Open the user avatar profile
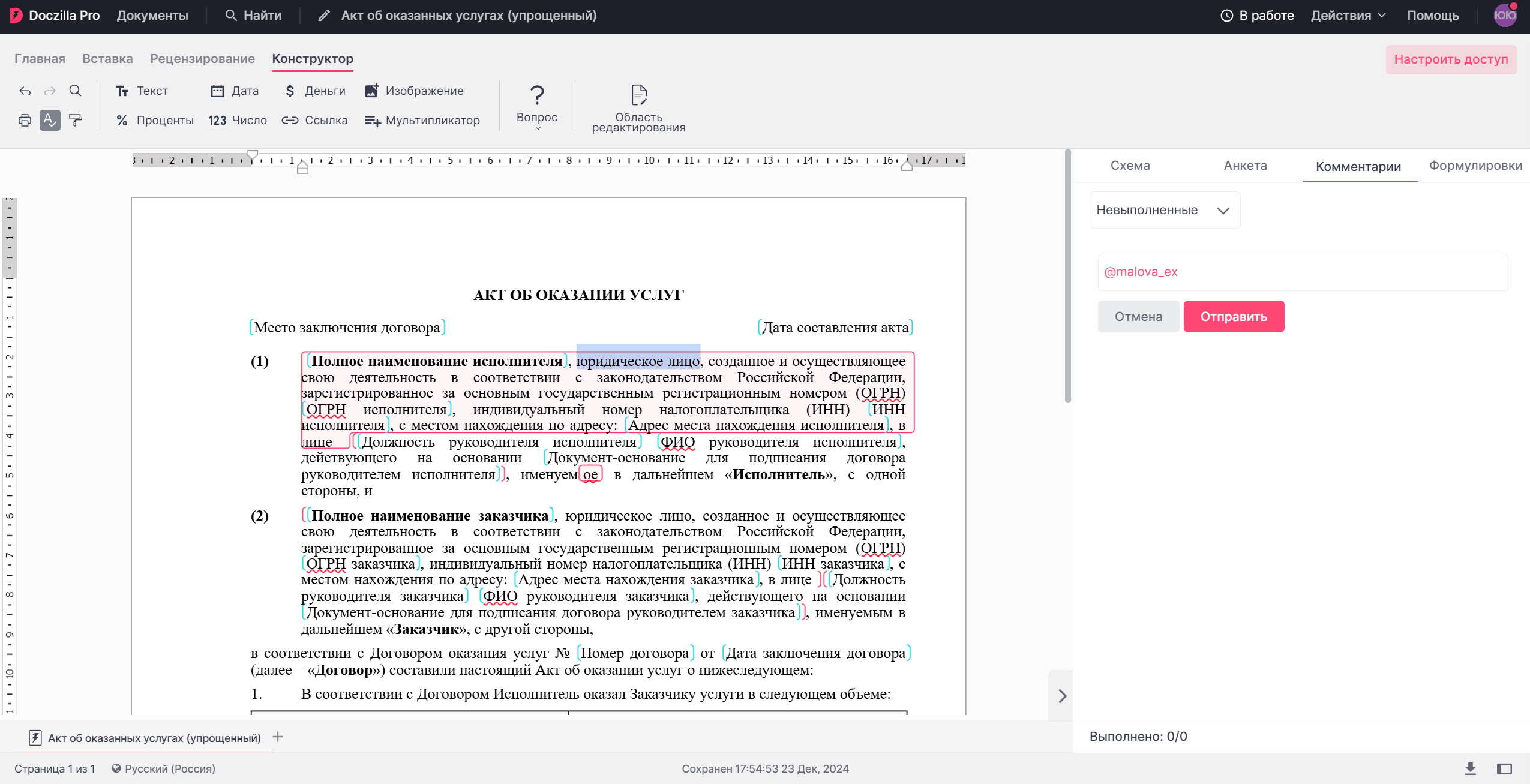The height and width of the screenshot is (784, 1530). (1505, 16)
